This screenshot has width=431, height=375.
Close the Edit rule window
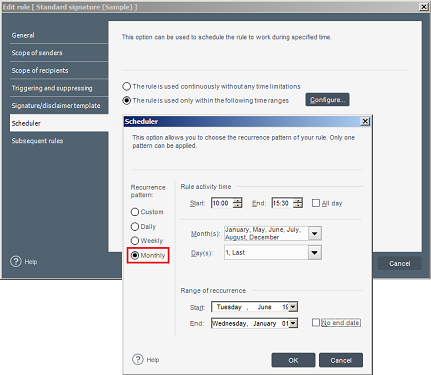(x=424, y=7)
